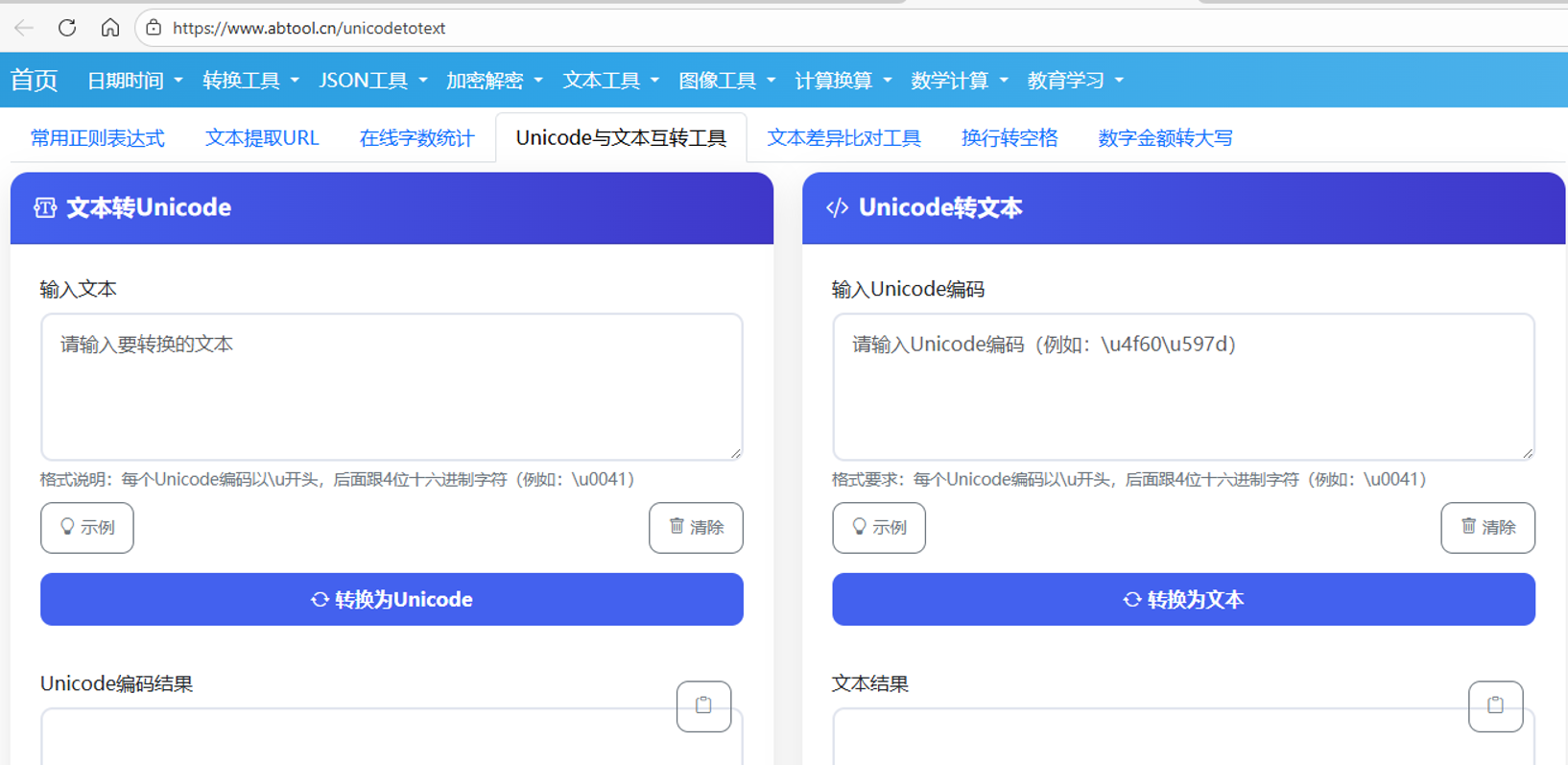Expand the 加密解密 dropdown menu
The image size is (1568, 765).
pos(494,81)
